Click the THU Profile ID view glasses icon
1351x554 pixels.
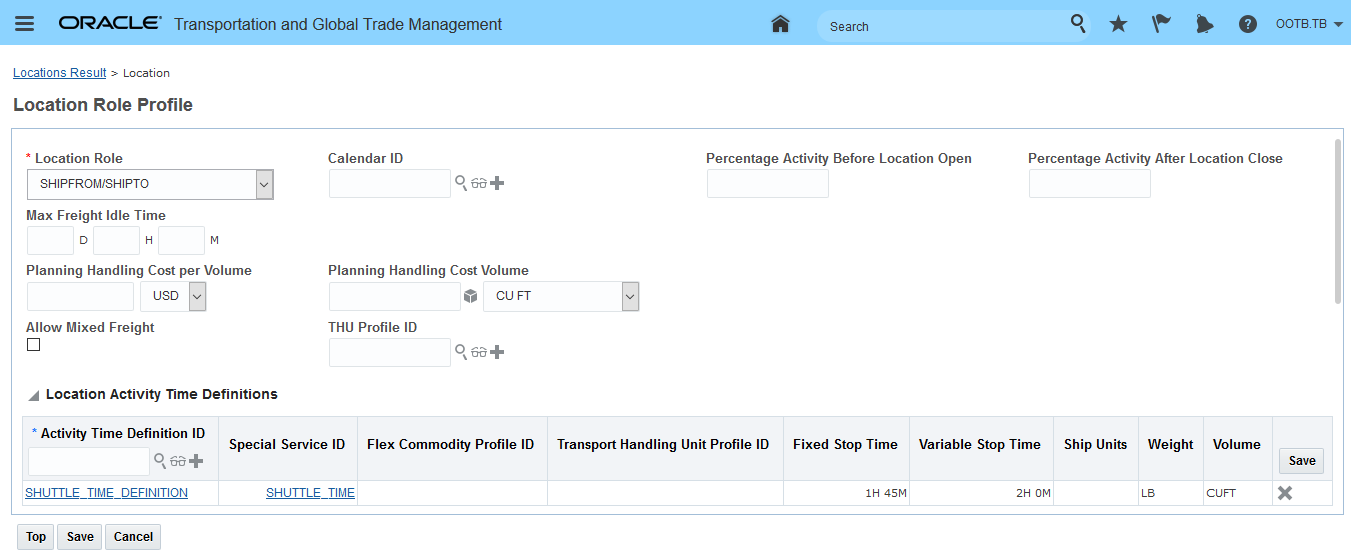(x=479, y=352)
